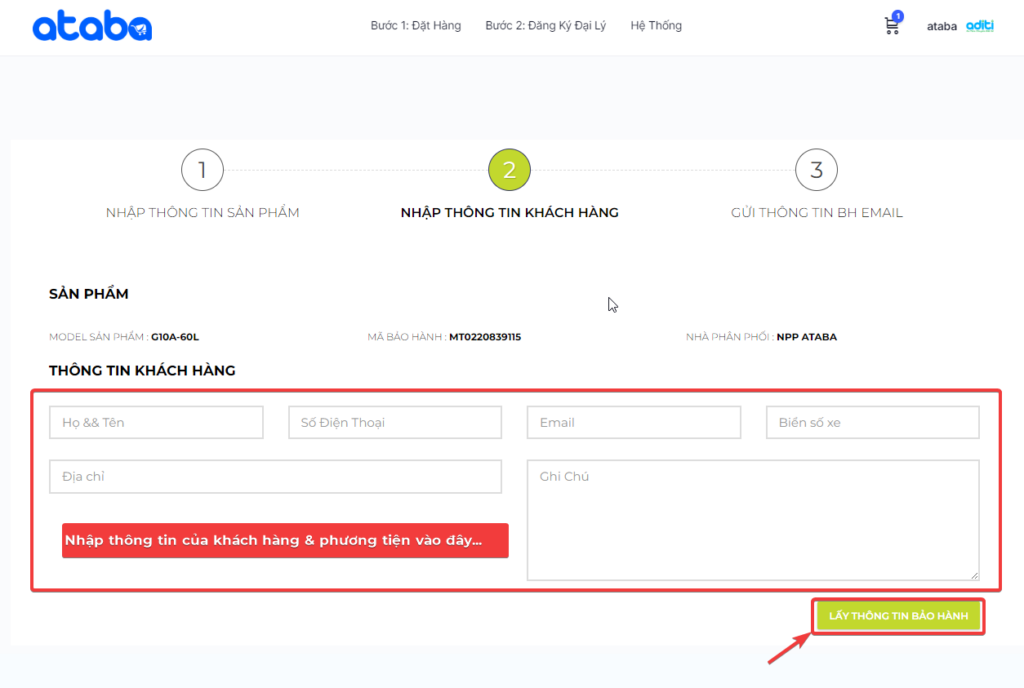
Task: Click into the Email input field
Action: tap(634, 422)
